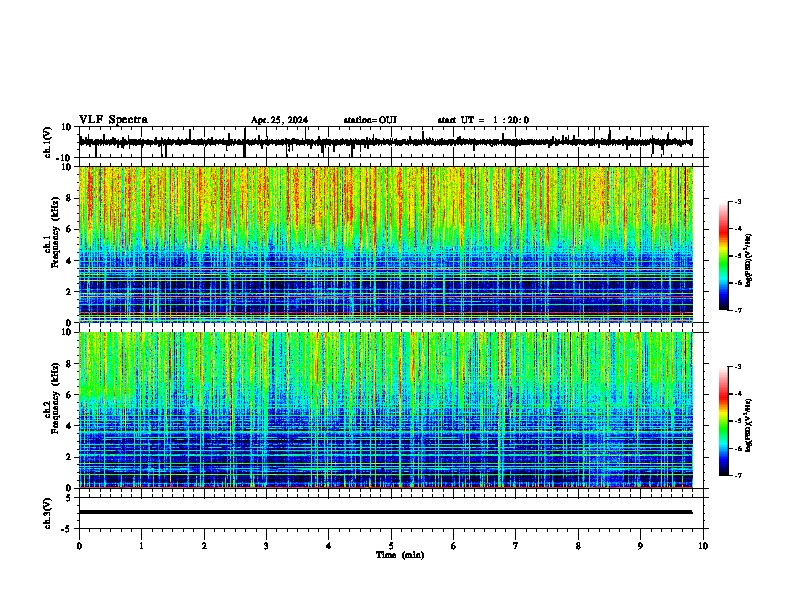Click the ch.1 color bar PSD unit label
Screen dimensions: 792x612
(x=749, y=260)
